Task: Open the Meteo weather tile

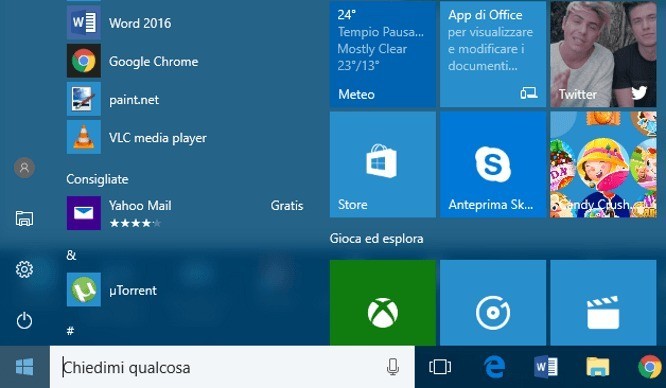Action: pos(383,54)
